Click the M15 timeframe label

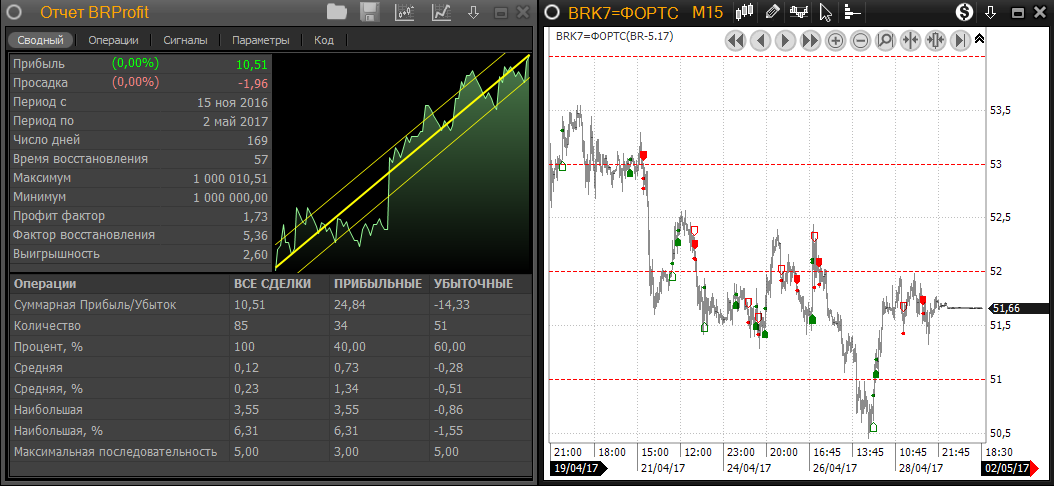(x=707, y=13)
